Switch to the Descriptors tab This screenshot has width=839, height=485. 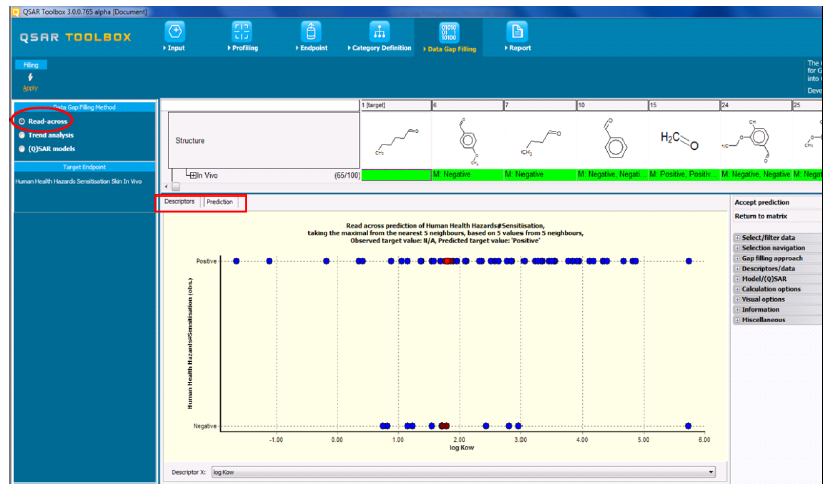tap(179, 202)
